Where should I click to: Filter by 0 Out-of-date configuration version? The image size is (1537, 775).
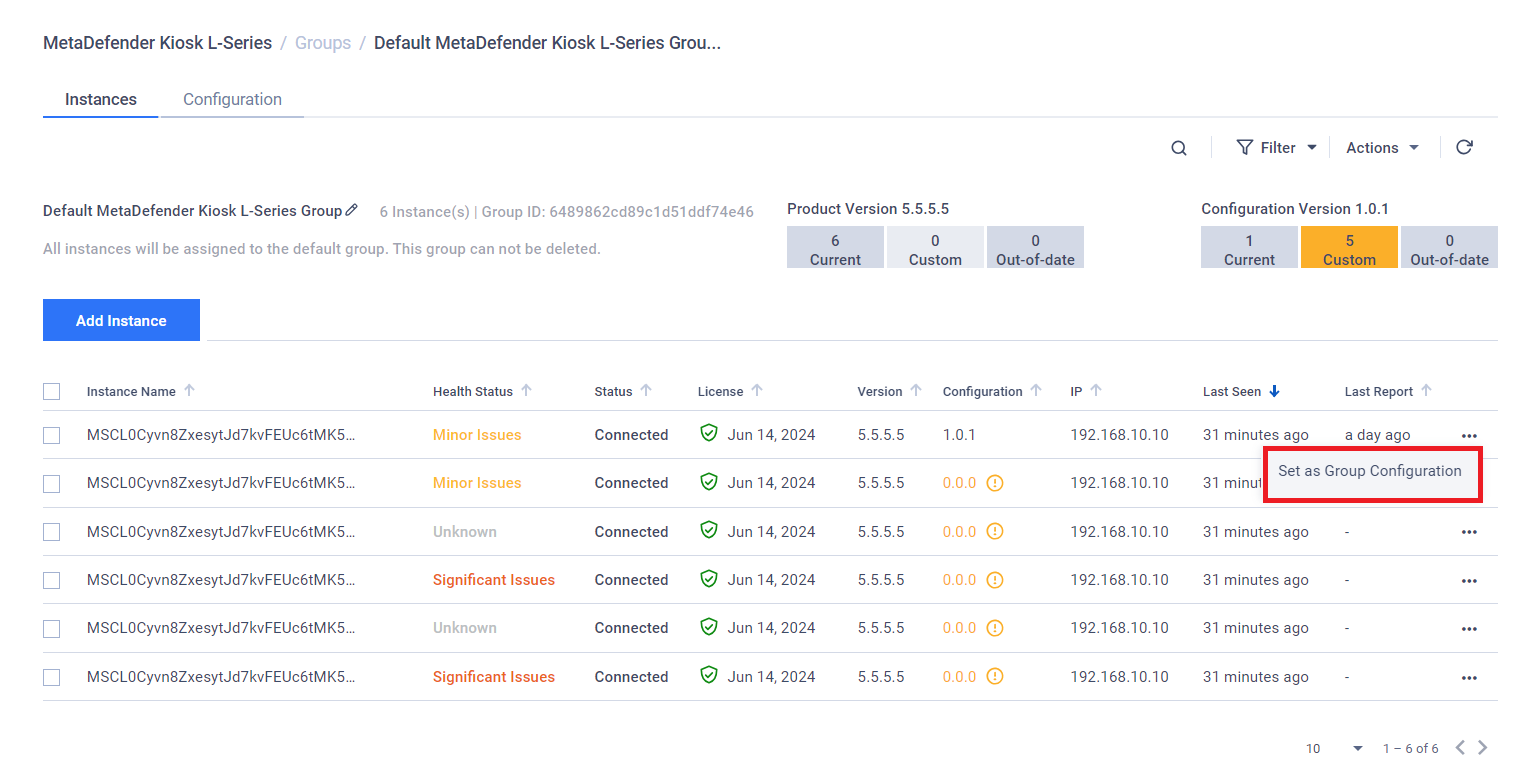click(x=1449, y=248)
